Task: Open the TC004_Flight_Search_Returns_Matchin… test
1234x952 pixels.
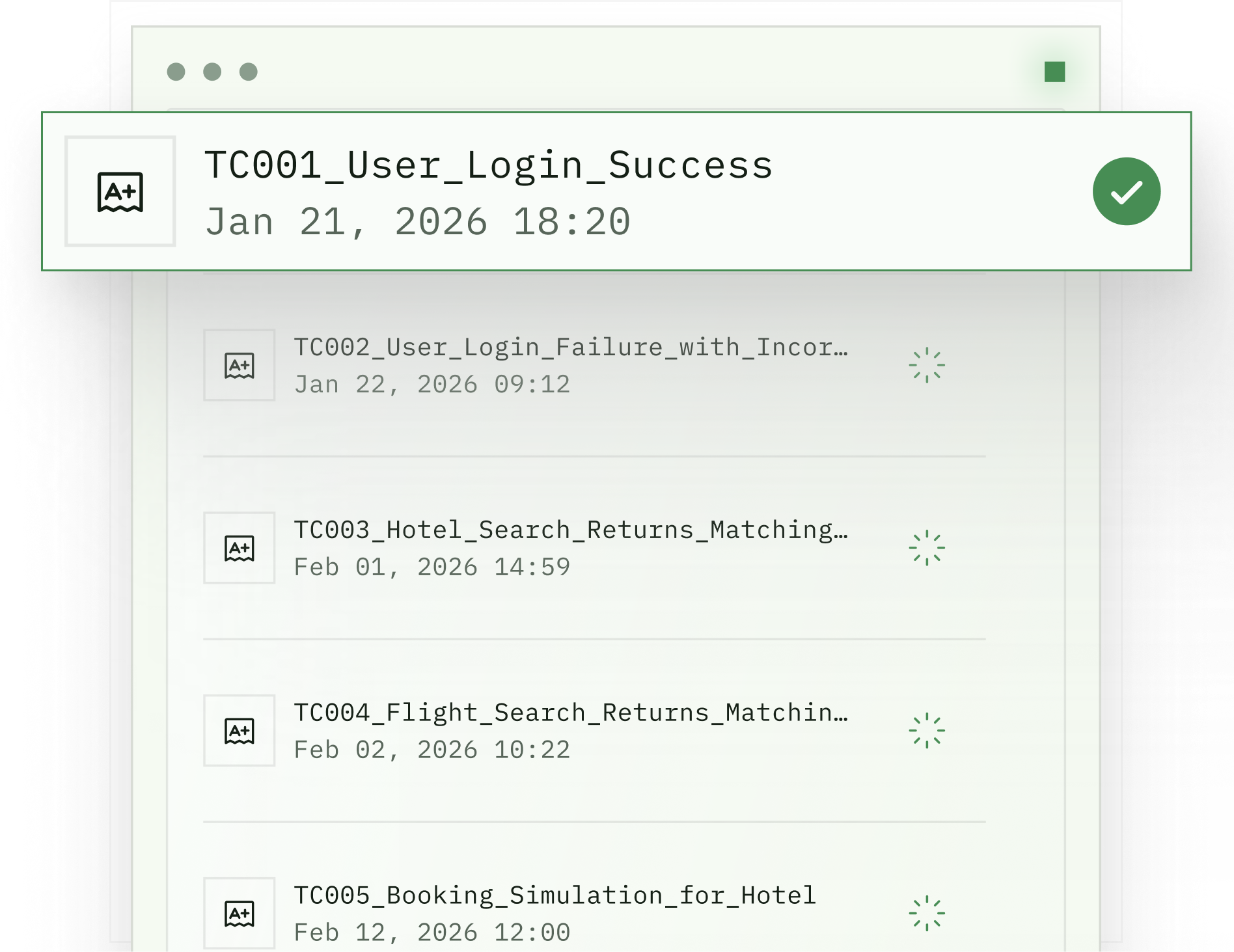Action: coord(571,713)
